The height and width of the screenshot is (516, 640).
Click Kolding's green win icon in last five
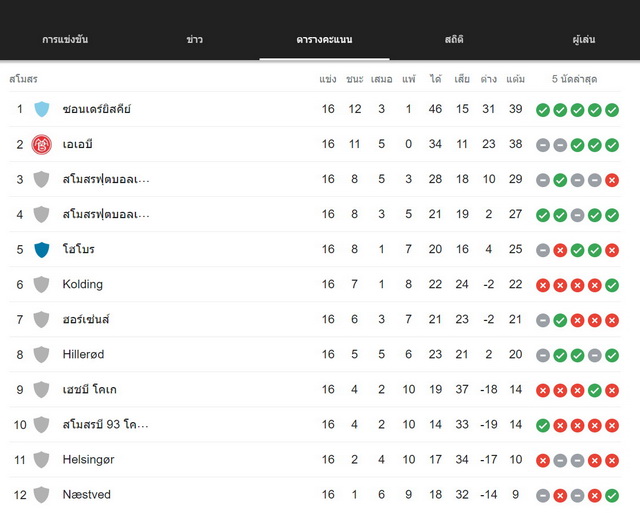pyautogui.click(x=612, y=285)
